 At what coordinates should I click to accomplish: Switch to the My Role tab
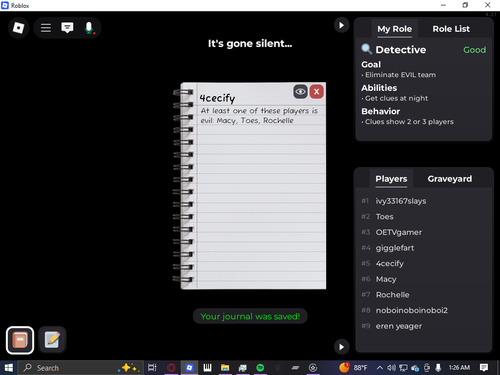(395, 29)
